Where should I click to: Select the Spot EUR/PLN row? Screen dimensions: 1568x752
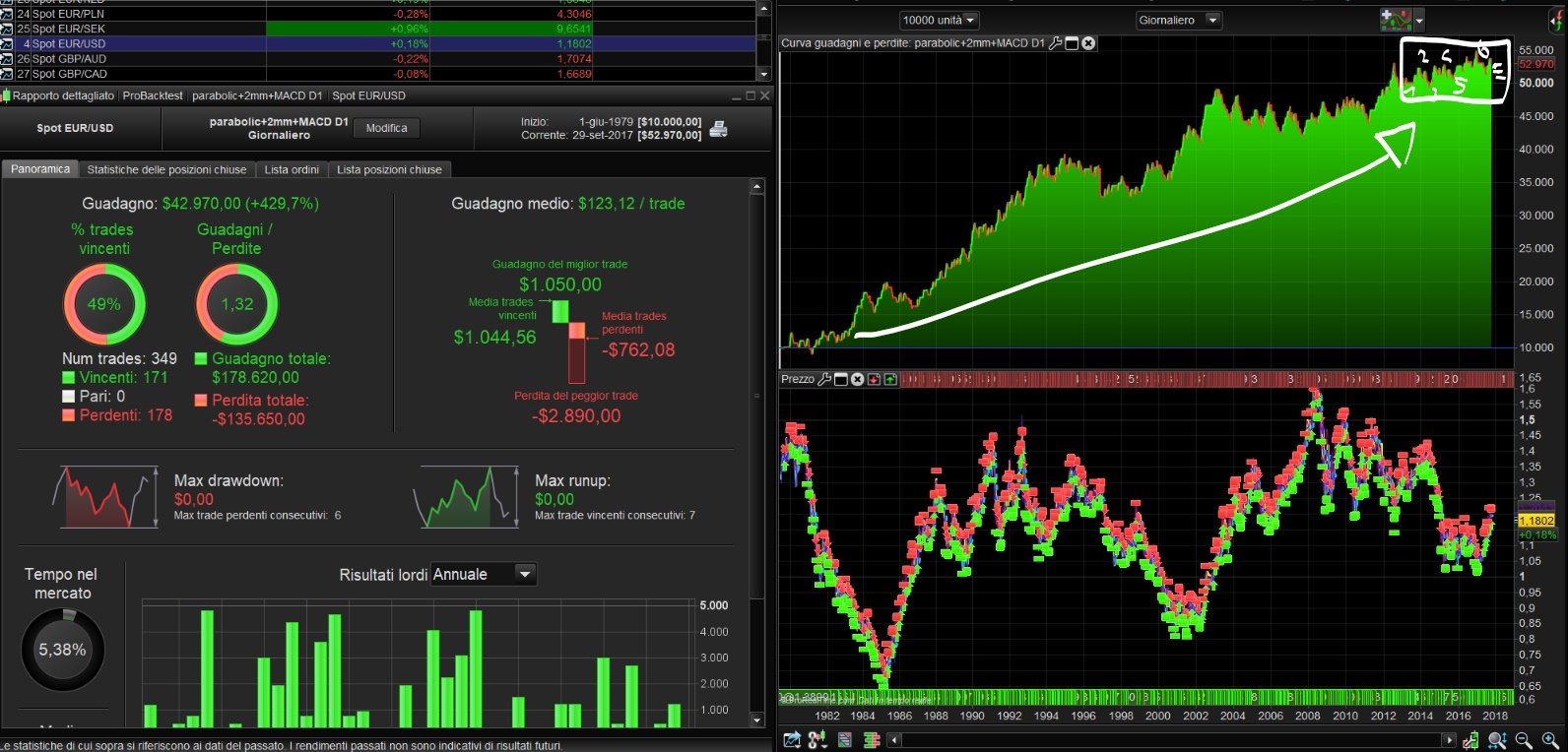tap(378, 14)
